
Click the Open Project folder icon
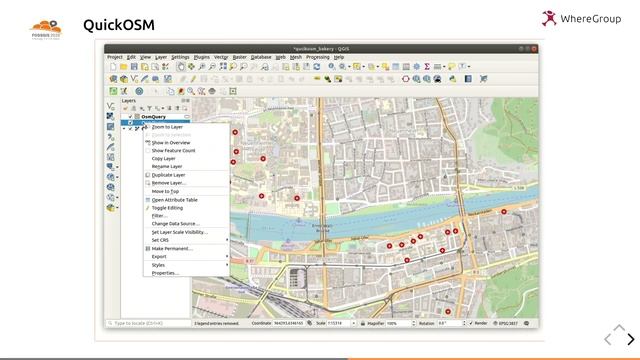click(x=124, y=67)
